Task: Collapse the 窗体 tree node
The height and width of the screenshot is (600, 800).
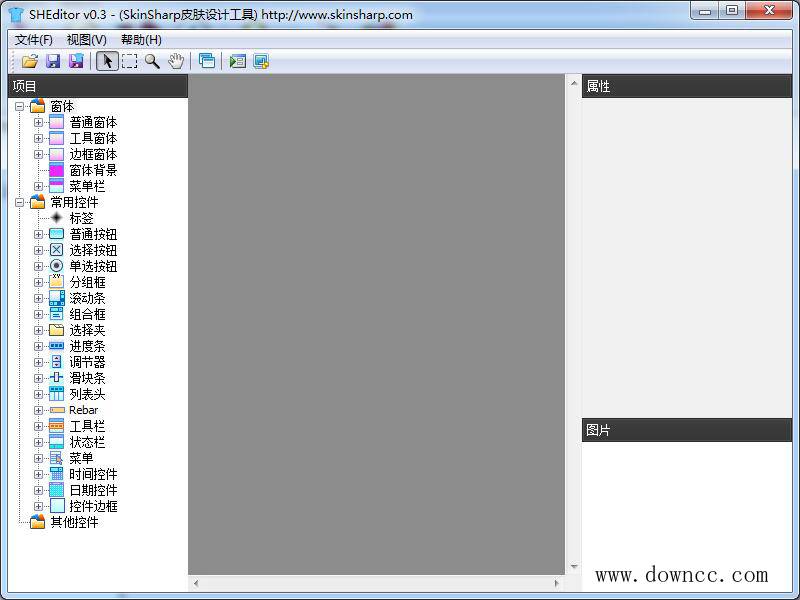Action: pyautogui.click(x=21, y=106)
